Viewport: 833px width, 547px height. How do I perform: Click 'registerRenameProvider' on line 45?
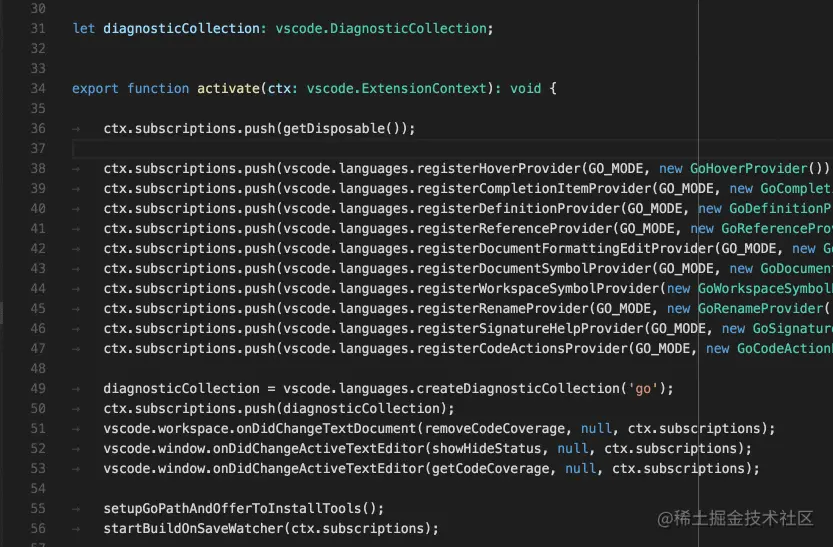(x=503, y=309)
